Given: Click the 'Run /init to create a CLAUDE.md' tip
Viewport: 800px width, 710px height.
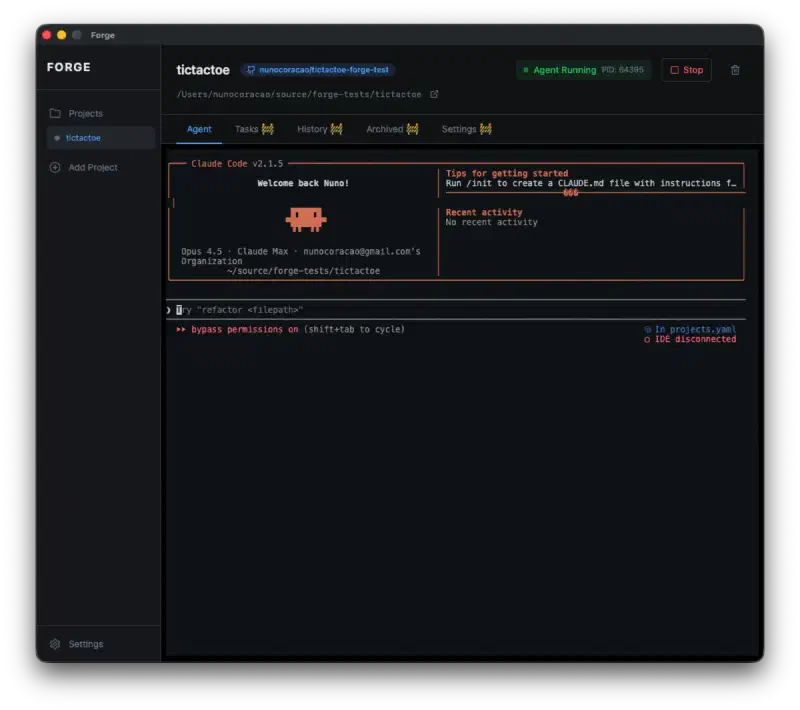Looking at the screenshot, I should tap(591, 183).
